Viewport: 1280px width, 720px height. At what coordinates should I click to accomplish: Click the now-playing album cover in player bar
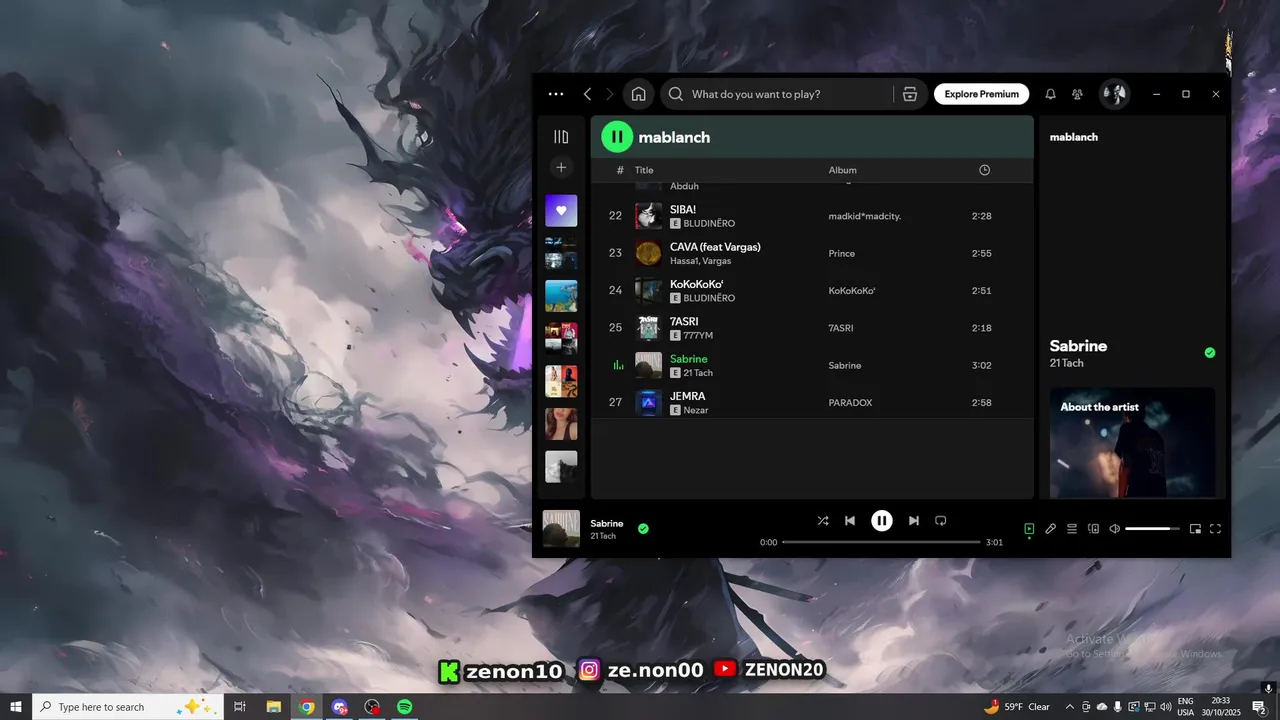561,529
